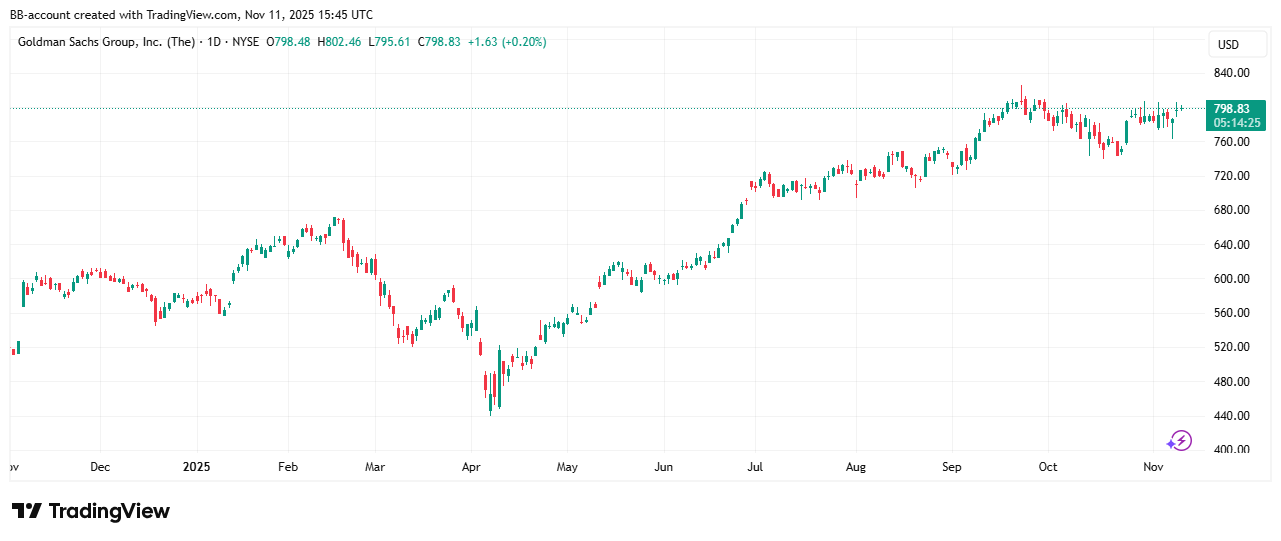Click the Feb label on the time axis
The width and height of the screenshot is (1281, 541).
pyautogui.click(x=288, y=467)
